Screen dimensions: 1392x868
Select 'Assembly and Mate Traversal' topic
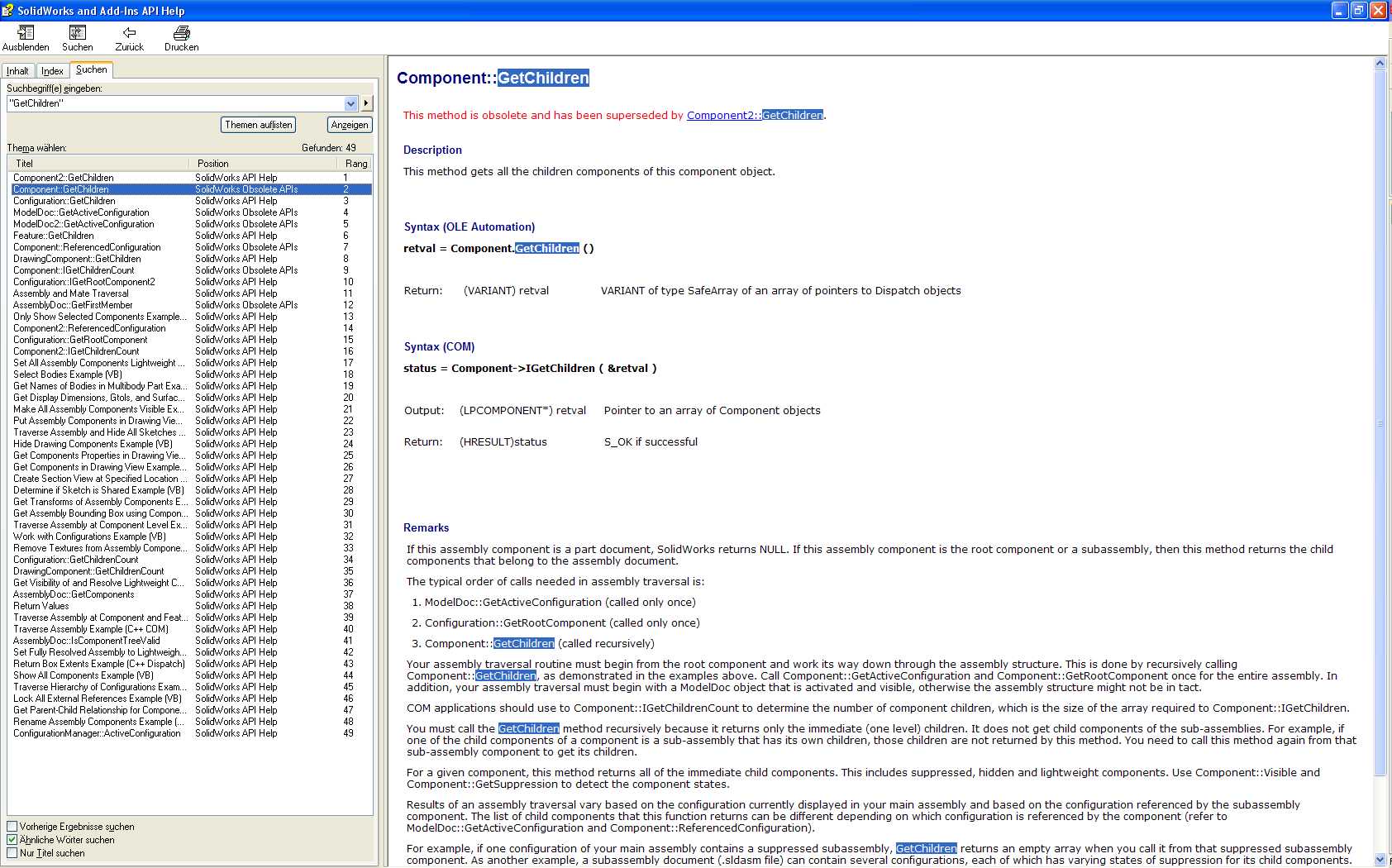(191, 293)
